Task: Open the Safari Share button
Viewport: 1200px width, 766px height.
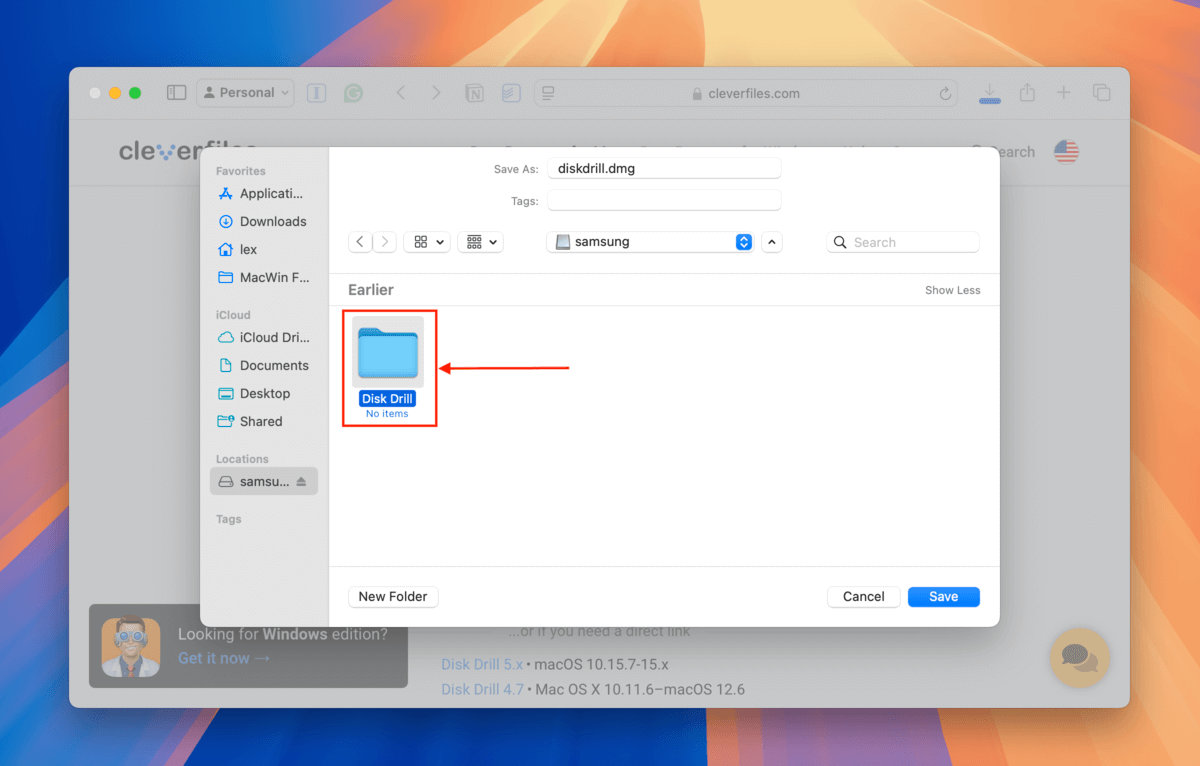Action: [1027, 92]
